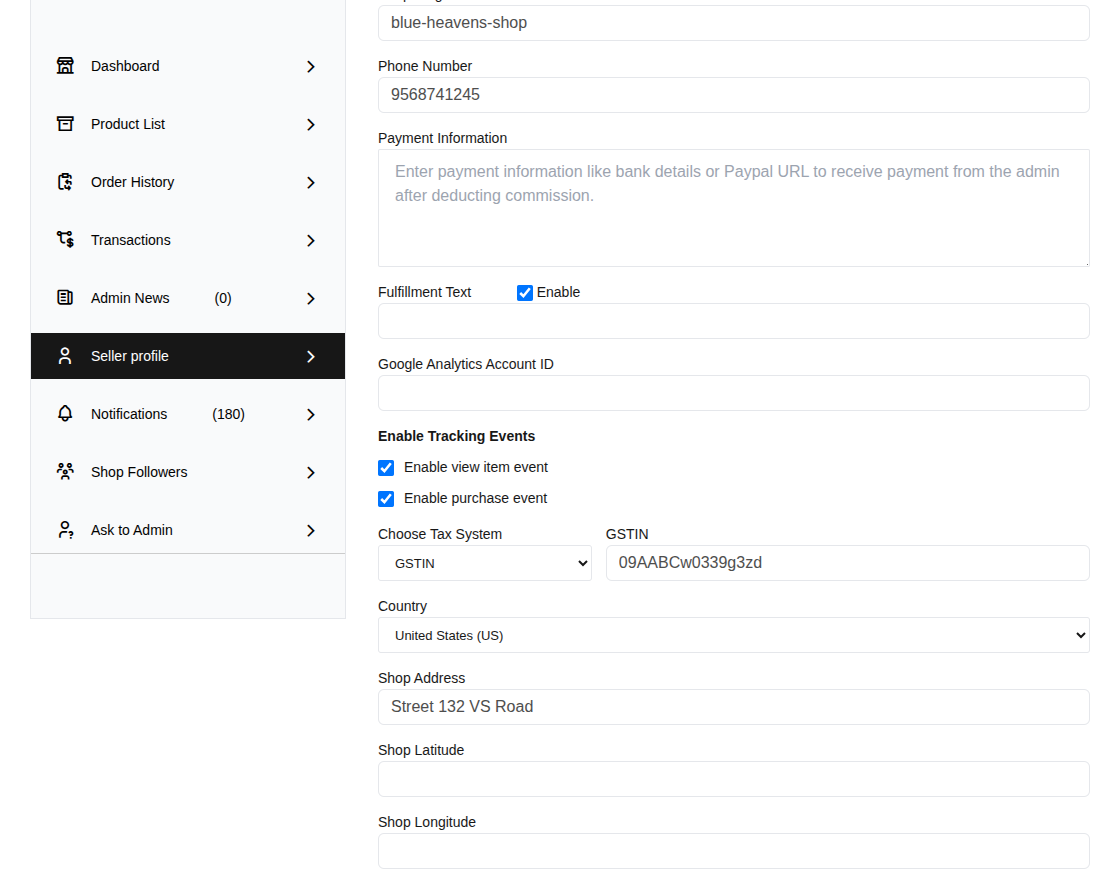The height and width of the screenshot is (880, 1120).
Task: Click the Order History icon
Action: pyautogui.click(x=65, y=181)
